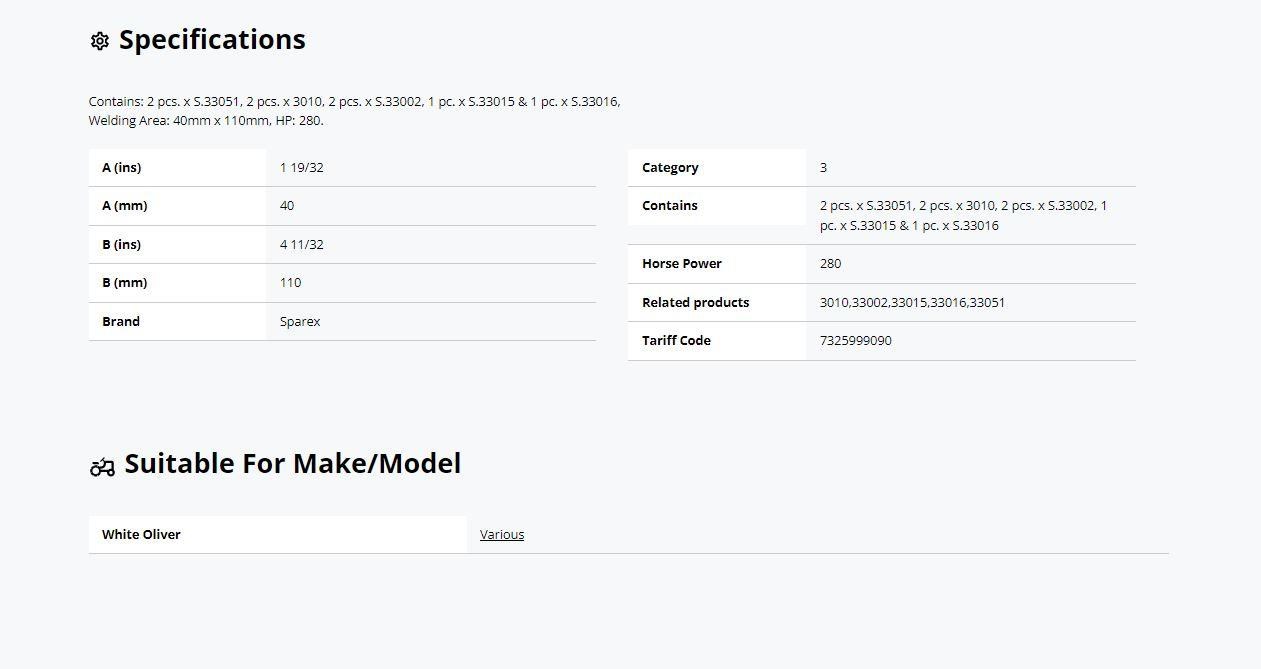Click the Welding Area description text line
The height and width of the screenshot is (669, 1261).
tap(206, 121)
